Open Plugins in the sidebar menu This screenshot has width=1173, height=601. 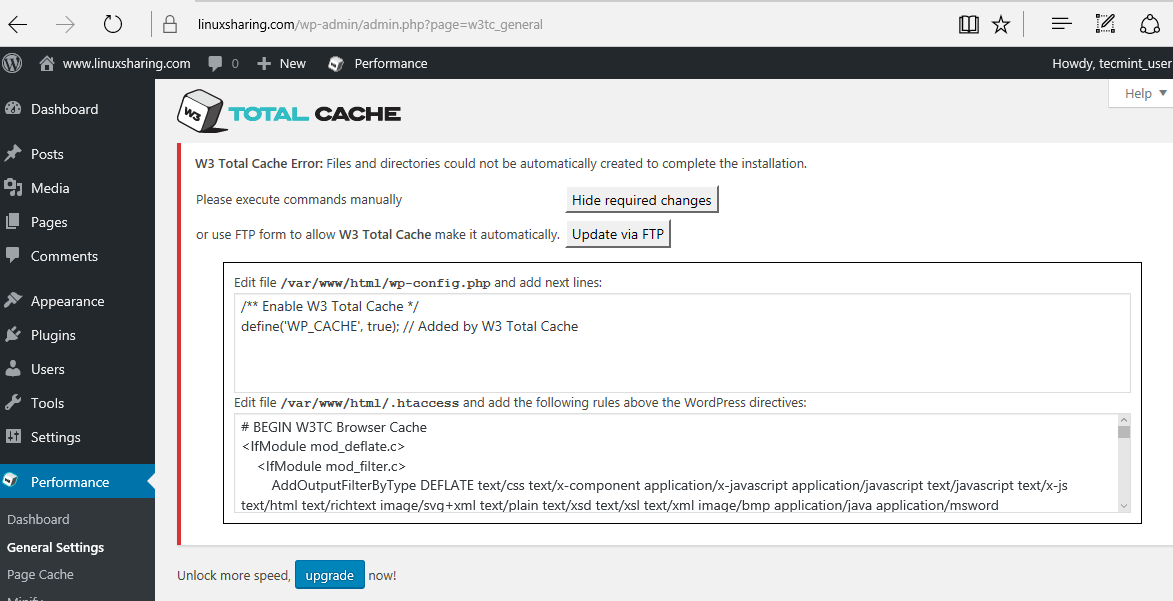tap(53, 335)
